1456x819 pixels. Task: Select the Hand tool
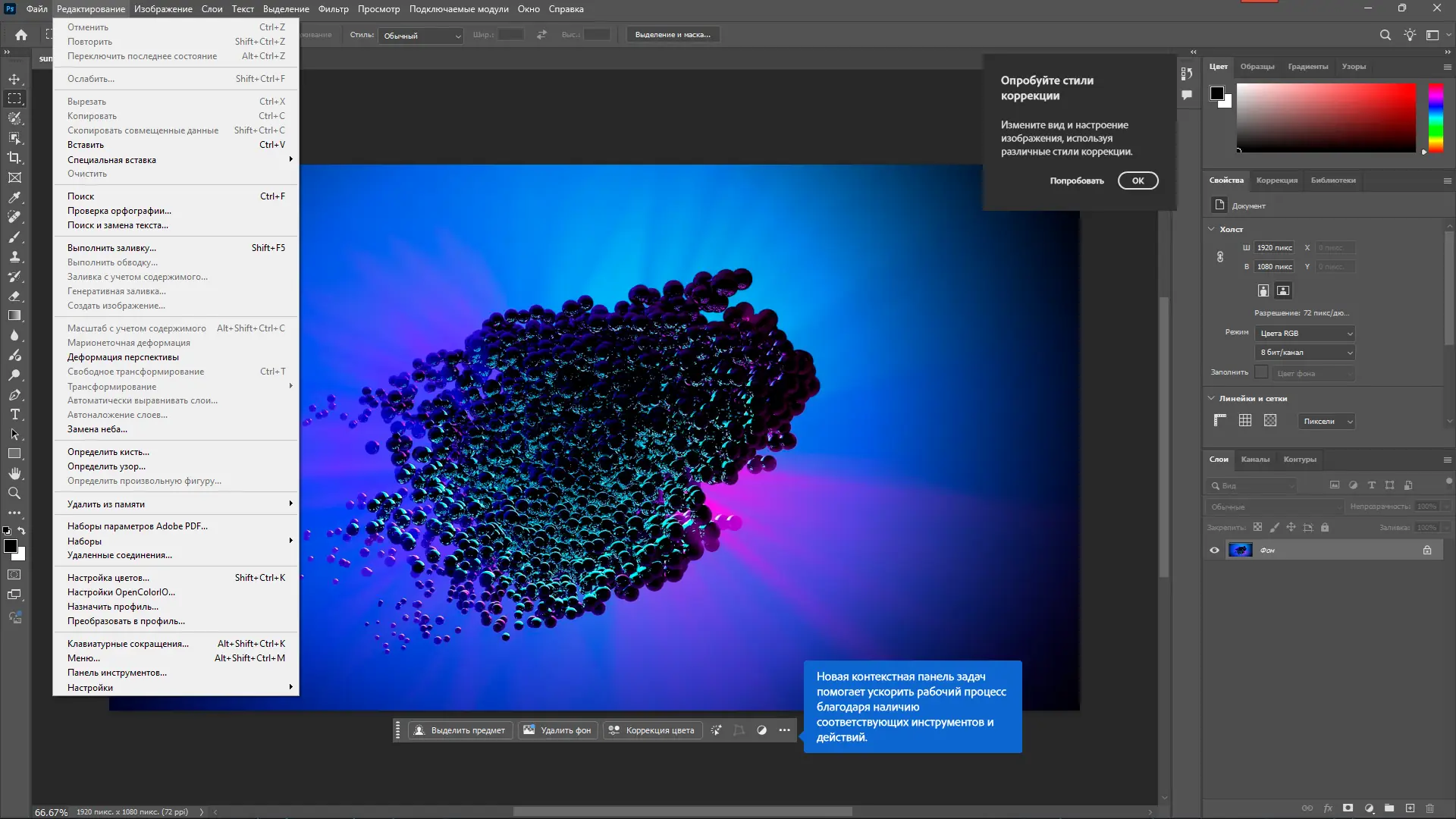[14, 473]
